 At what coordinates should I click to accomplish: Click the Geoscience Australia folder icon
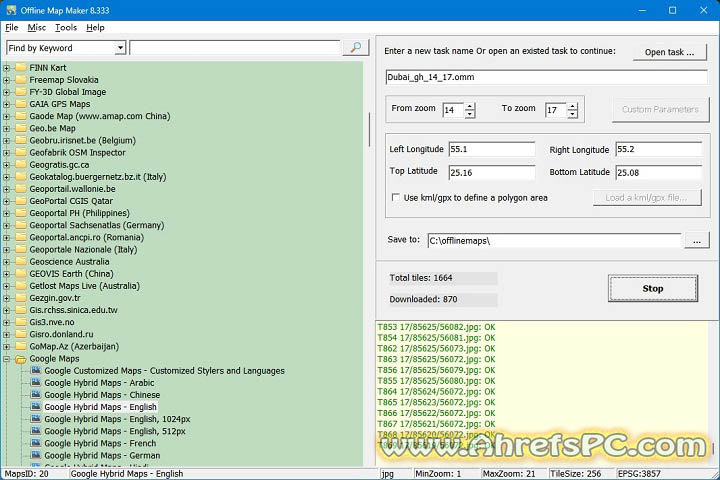click(21, 261)
